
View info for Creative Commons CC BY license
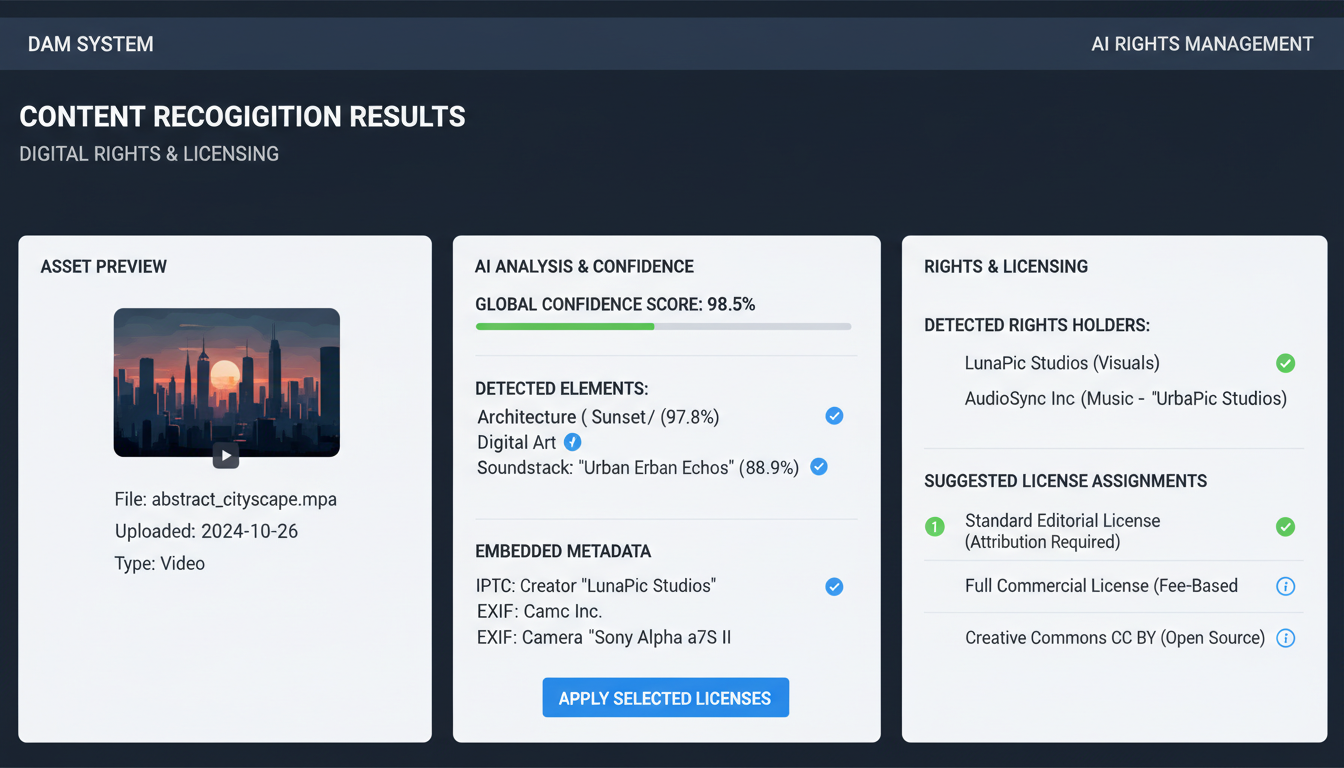[1286, 638]
